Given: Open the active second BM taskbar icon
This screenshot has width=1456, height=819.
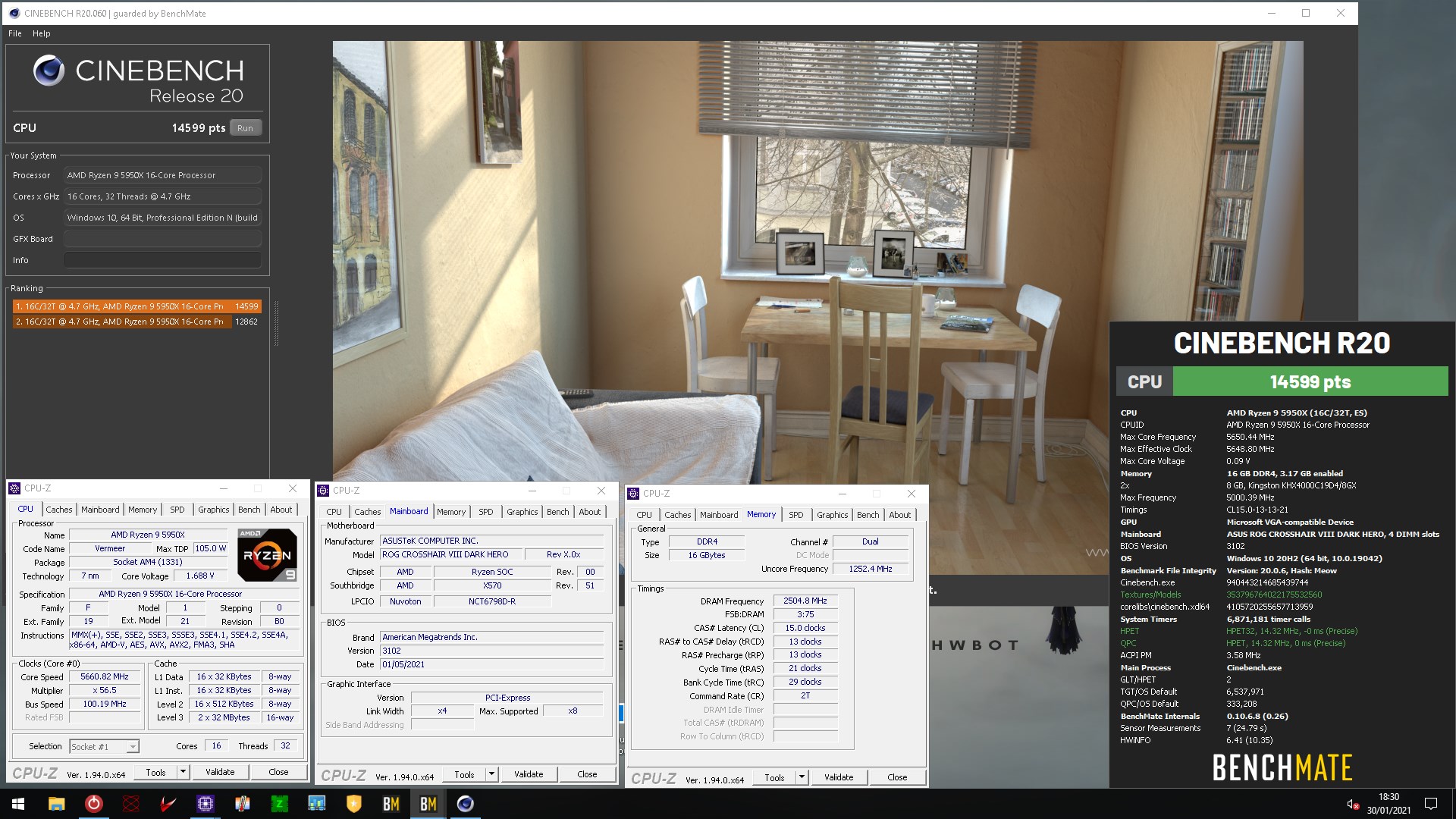Looking at the screenshot, I should click(x=428, y=804).
